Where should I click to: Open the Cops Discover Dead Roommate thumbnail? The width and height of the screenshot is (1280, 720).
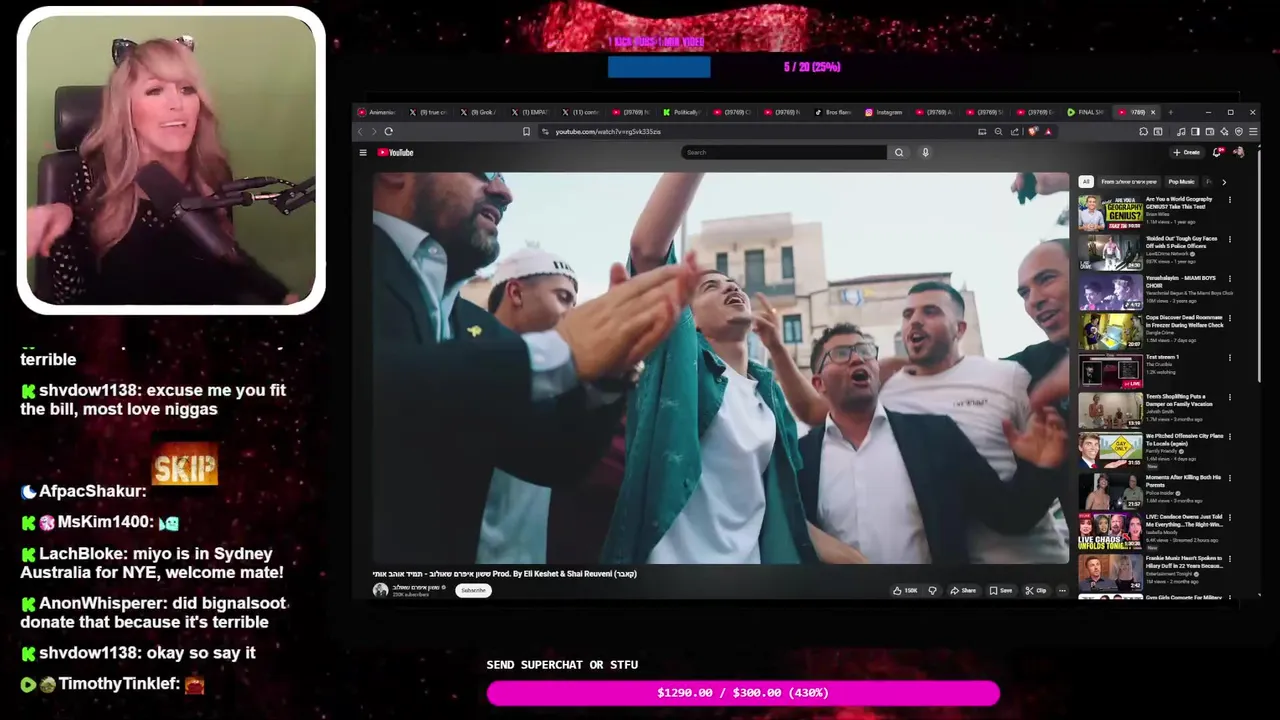pyautogui.click(x=1110, y=331)
